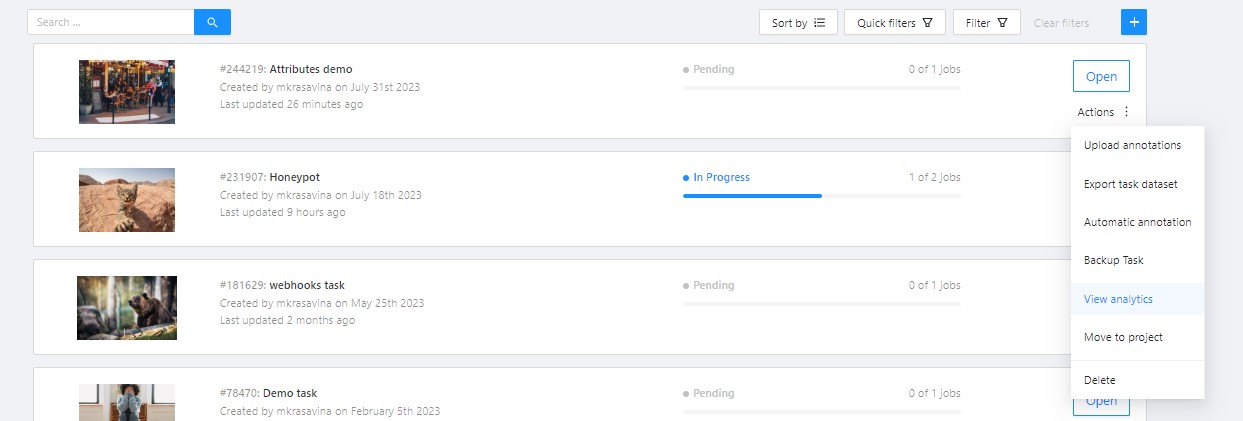Click the three-dot icon beside Actions
Screen dimensions: 1243x421
coord(1126,112)
